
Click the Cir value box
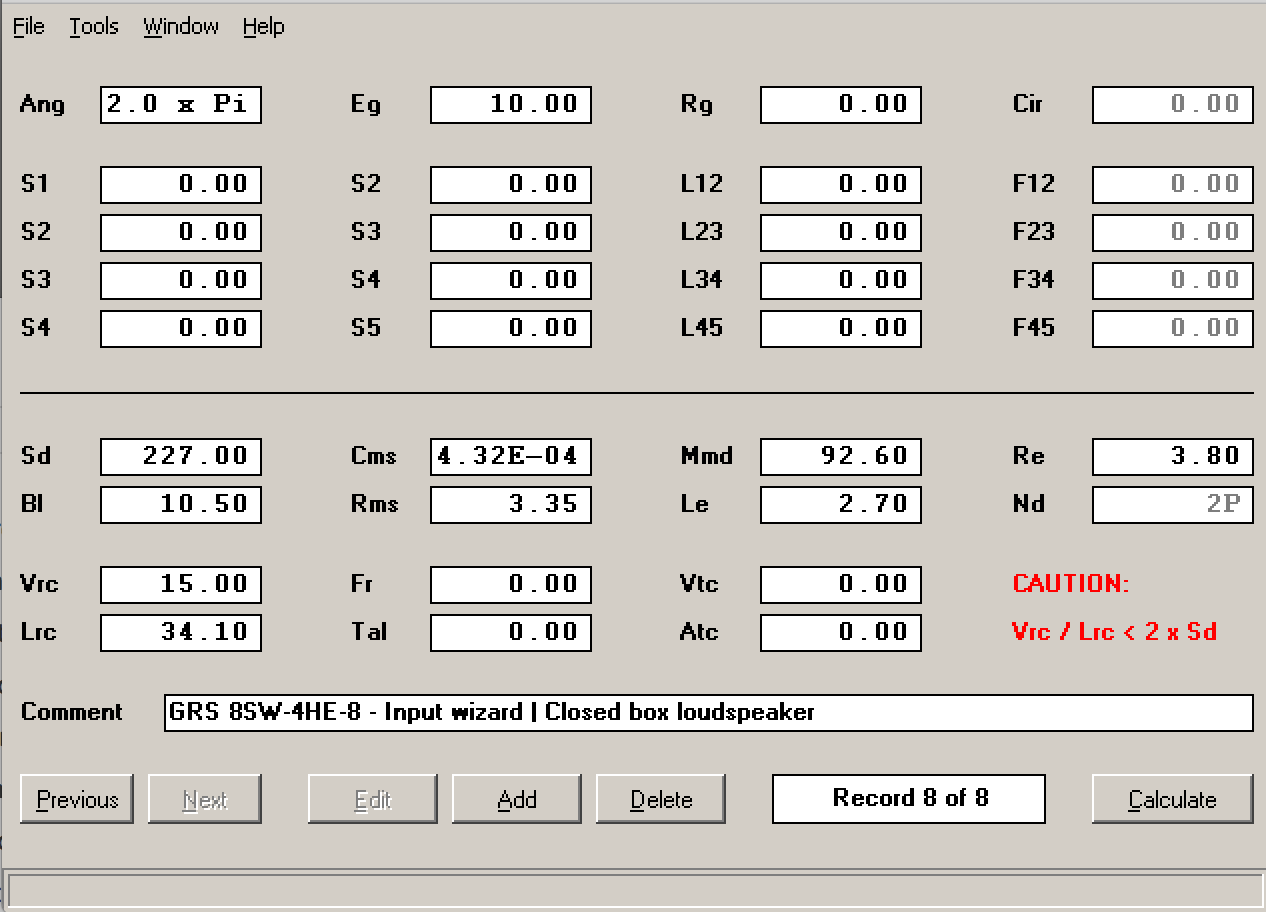tap(1173, 105)
